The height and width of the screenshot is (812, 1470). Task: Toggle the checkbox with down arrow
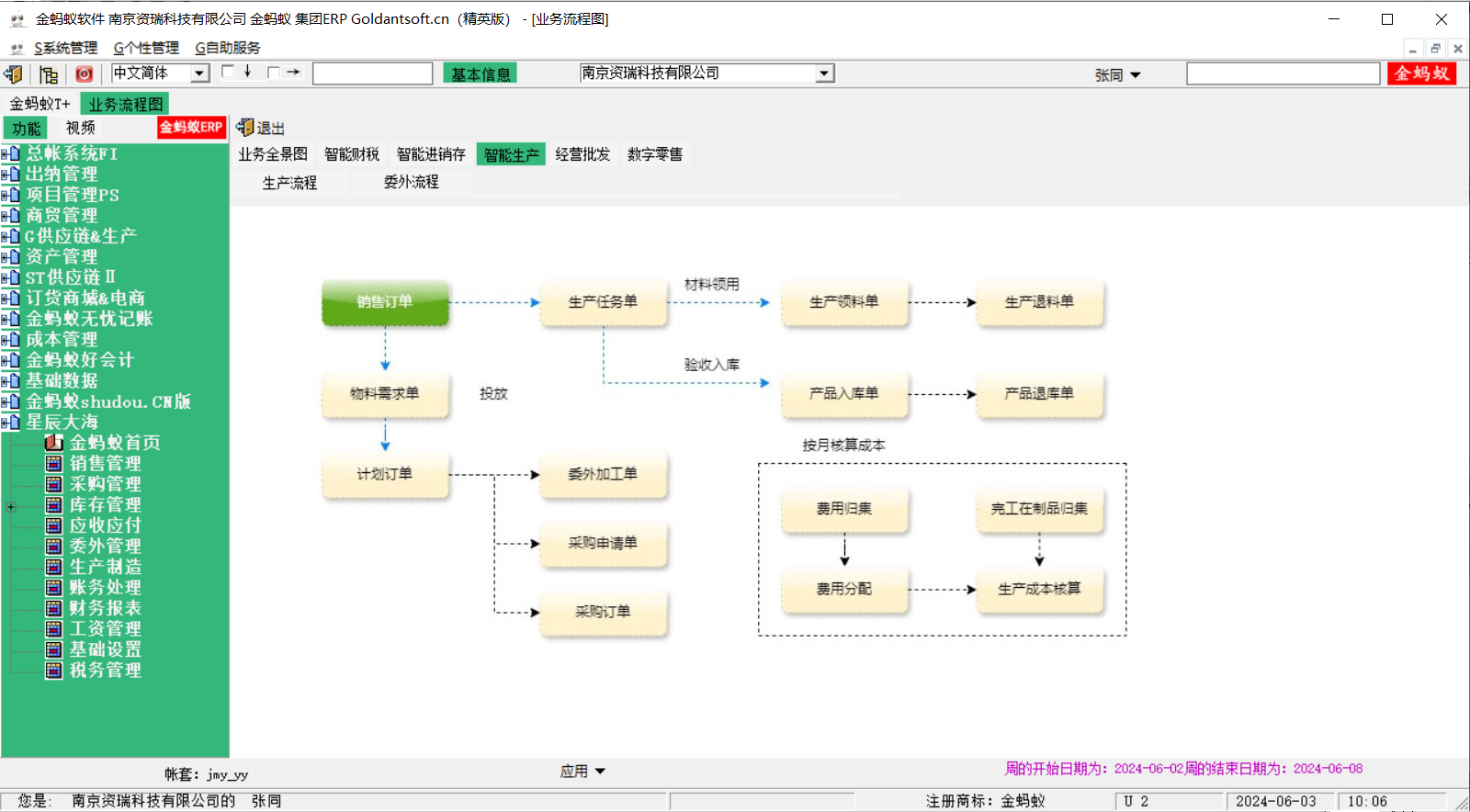coord(228,72)
